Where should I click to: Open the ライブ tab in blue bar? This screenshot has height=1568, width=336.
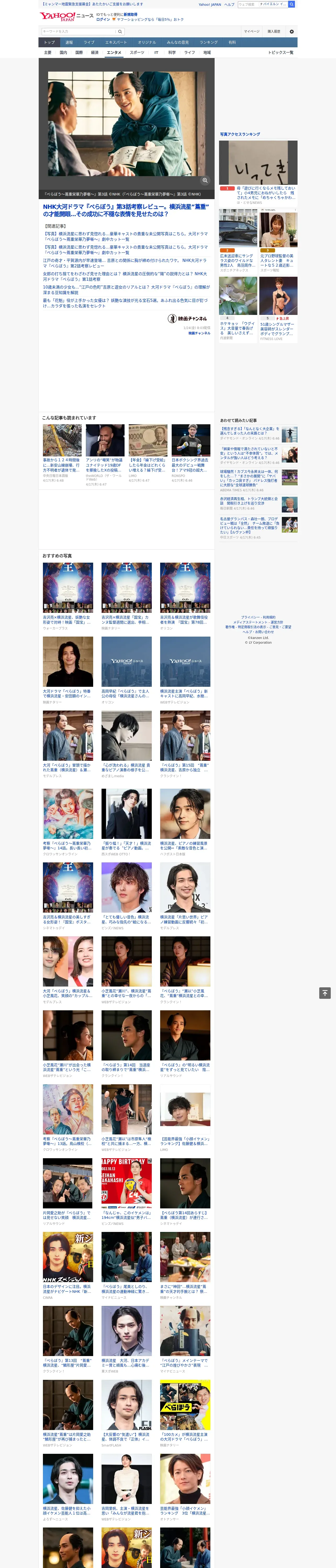coord(89,43)
